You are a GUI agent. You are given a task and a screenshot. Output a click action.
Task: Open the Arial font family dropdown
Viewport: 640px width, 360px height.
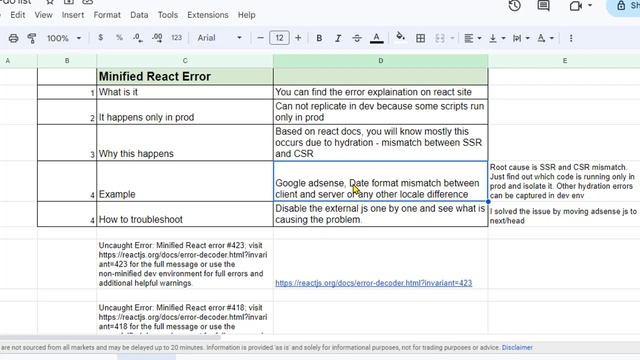coord(219,38)
